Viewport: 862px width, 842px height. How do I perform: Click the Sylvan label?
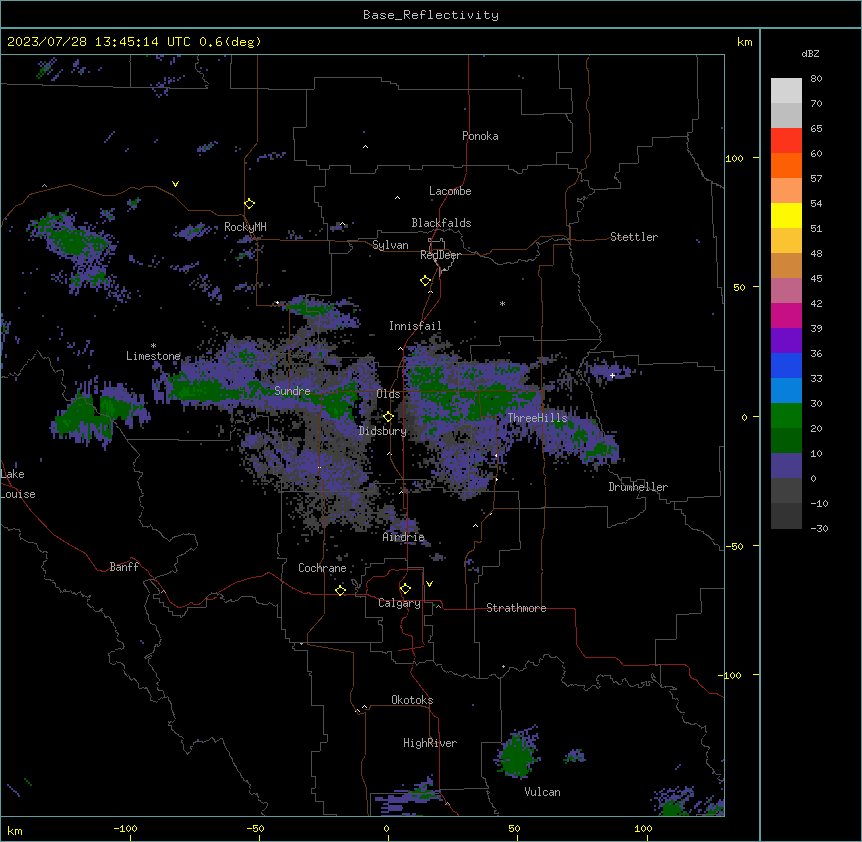390,245
